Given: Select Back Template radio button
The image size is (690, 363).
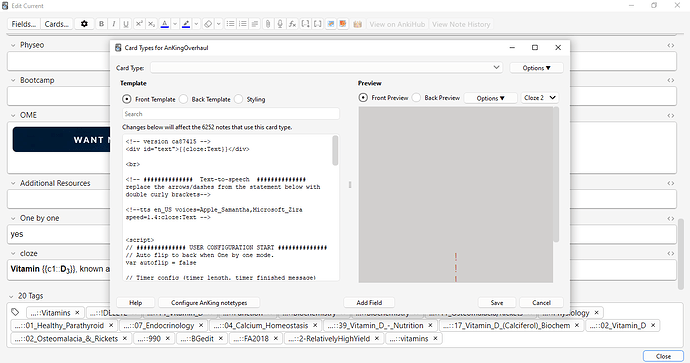Looking at the screenshot, I should pyautogui.click(x=184, y=99).
